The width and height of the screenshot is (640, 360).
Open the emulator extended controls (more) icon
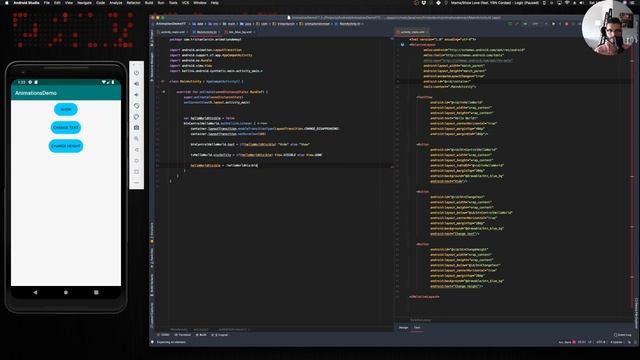(x=136, y=182)
